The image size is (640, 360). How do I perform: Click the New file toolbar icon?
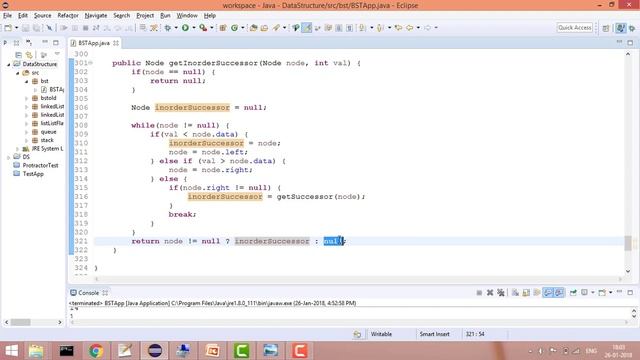click(8, 28)
